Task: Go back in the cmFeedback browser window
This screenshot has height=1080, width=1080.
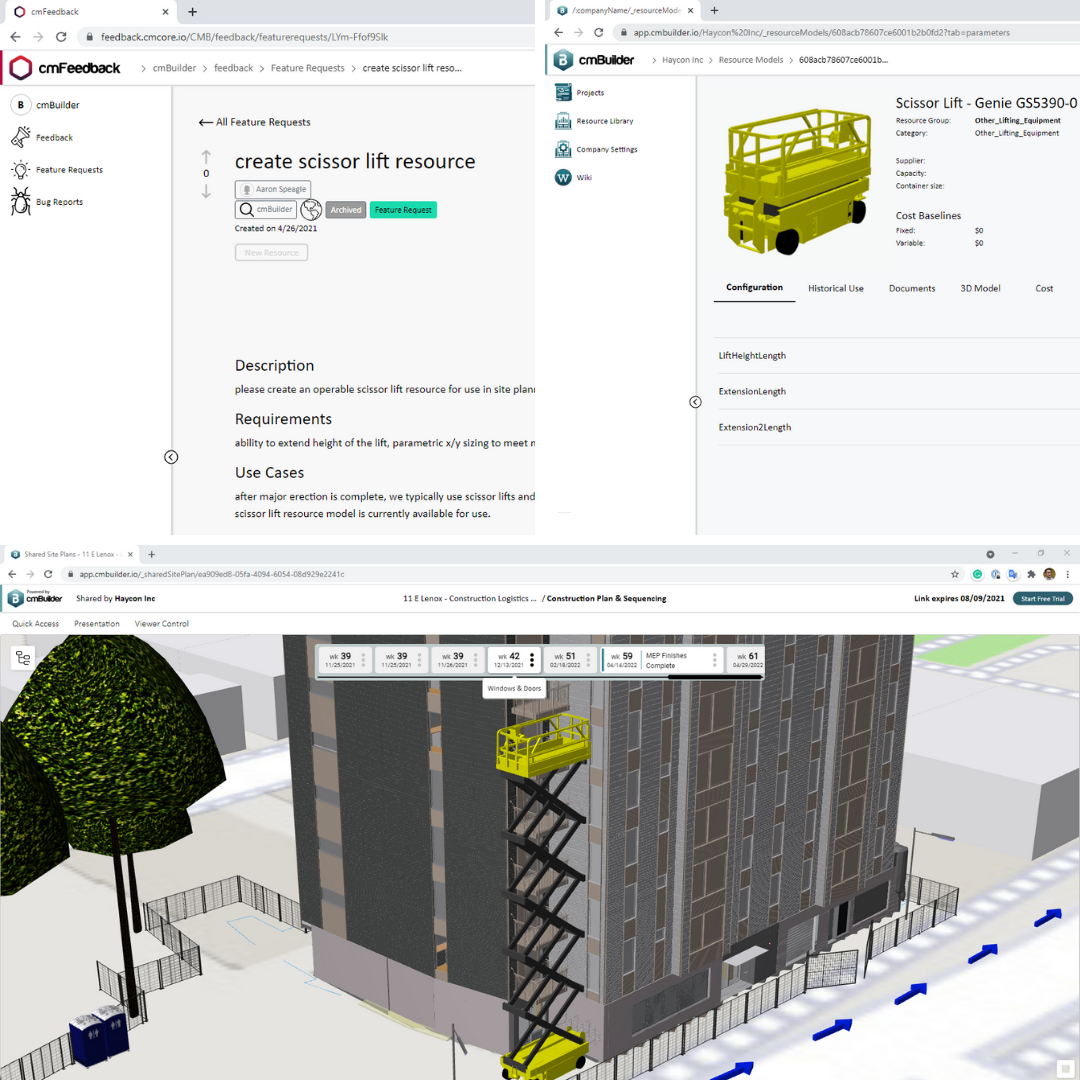Action: click(15, 37)
